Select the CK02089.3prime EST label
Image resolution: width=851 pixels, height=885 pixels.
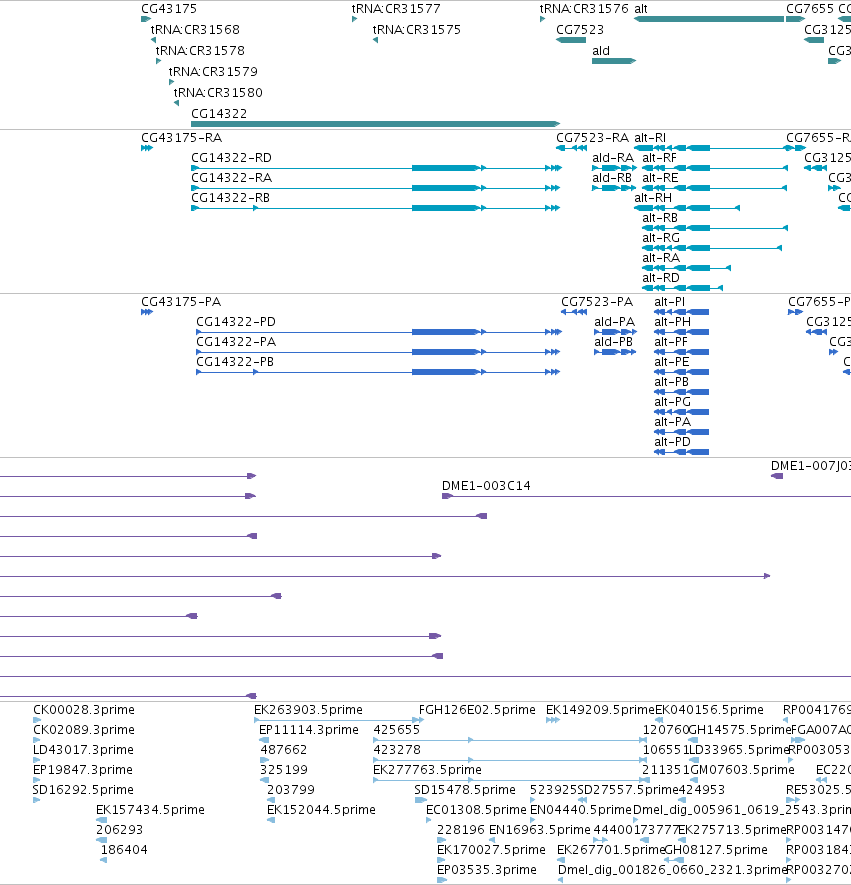tap(84, 730)
